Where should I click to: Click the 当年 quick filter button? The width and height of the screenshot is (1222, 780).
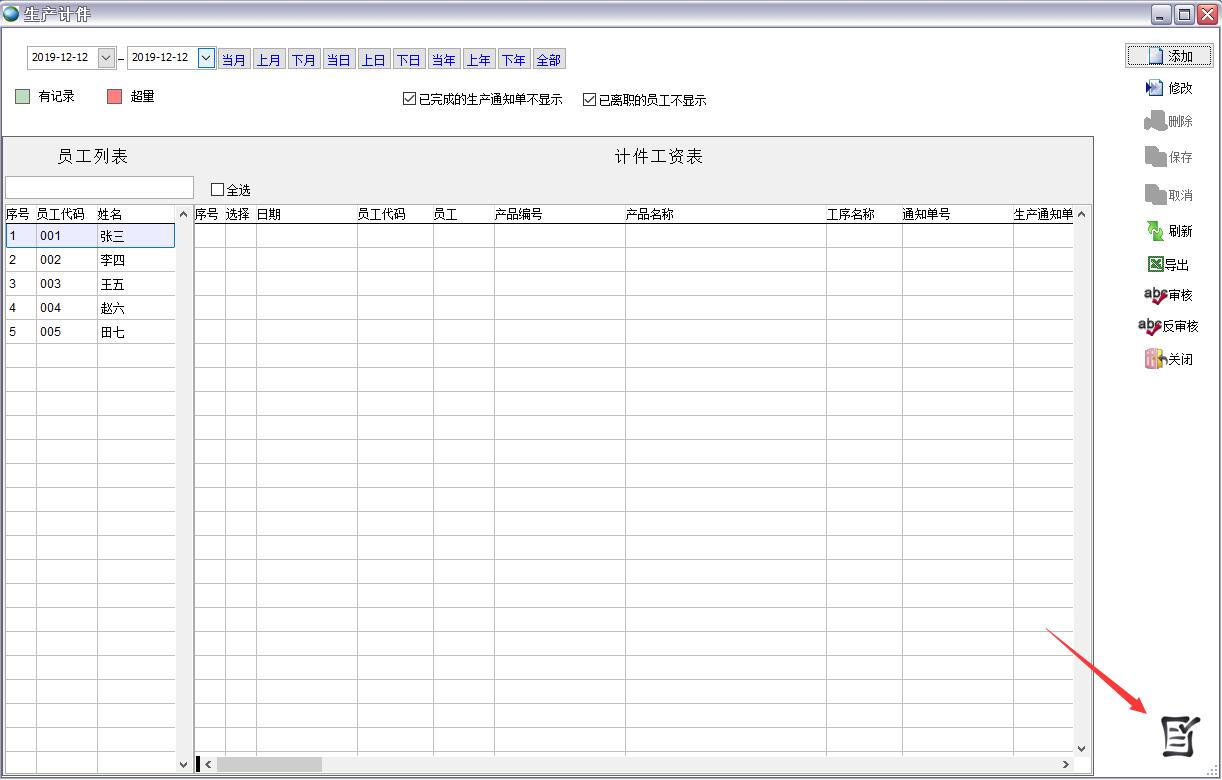(x=443, y=60)
